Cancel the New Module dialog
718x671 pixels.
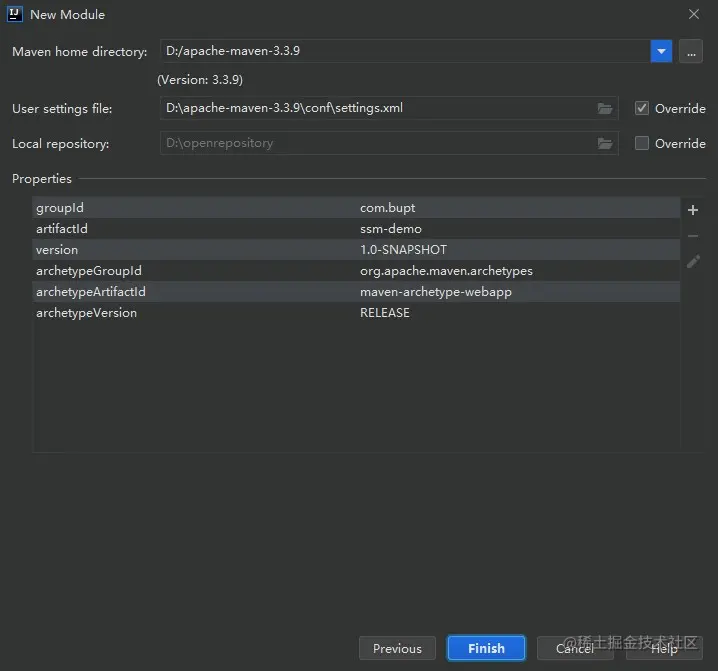(x=575, y=648)
